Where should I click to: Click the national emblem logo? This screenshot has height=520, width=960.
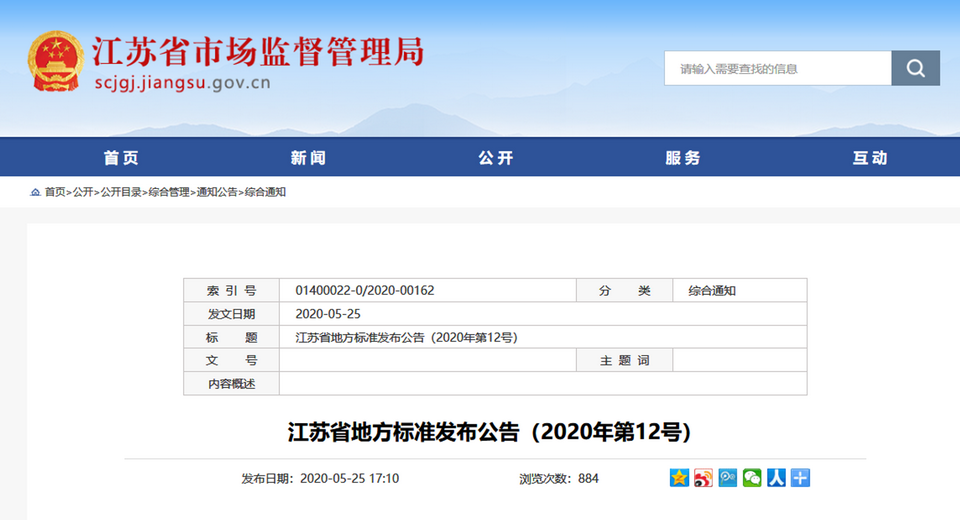56,62
